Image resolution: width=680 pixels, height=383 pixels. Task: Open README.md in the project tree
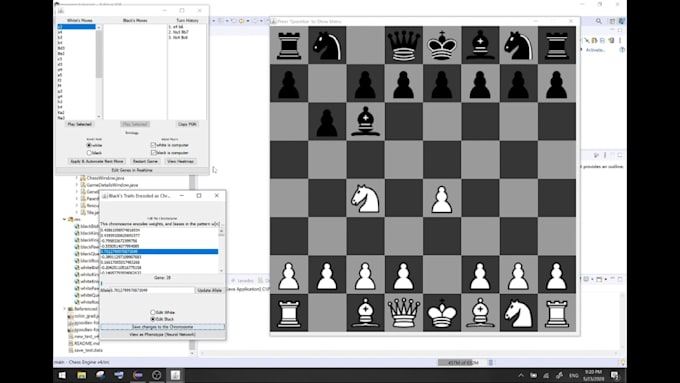[87, 343]
